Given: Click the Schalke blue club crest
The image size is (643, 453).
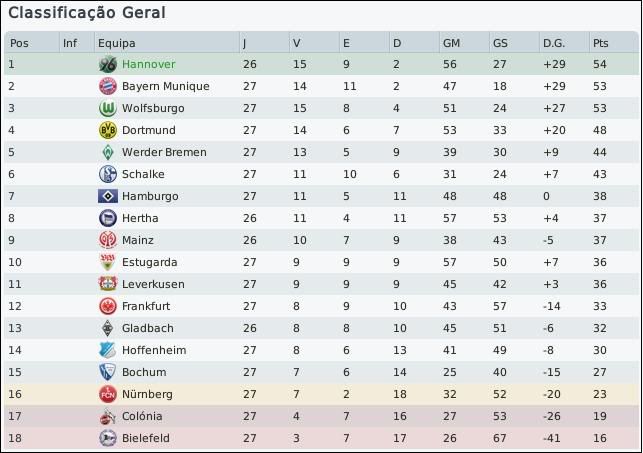Looking at the screenshot, I should [108, 174].
